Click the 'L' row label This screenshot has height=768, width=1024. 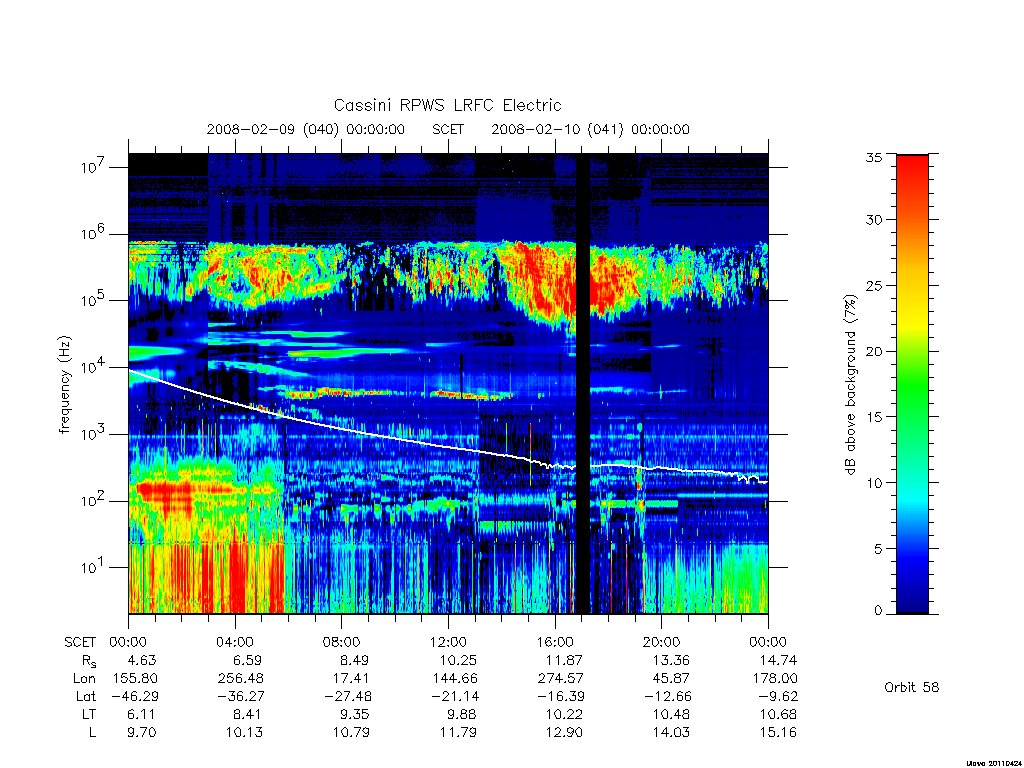point(92,732)
